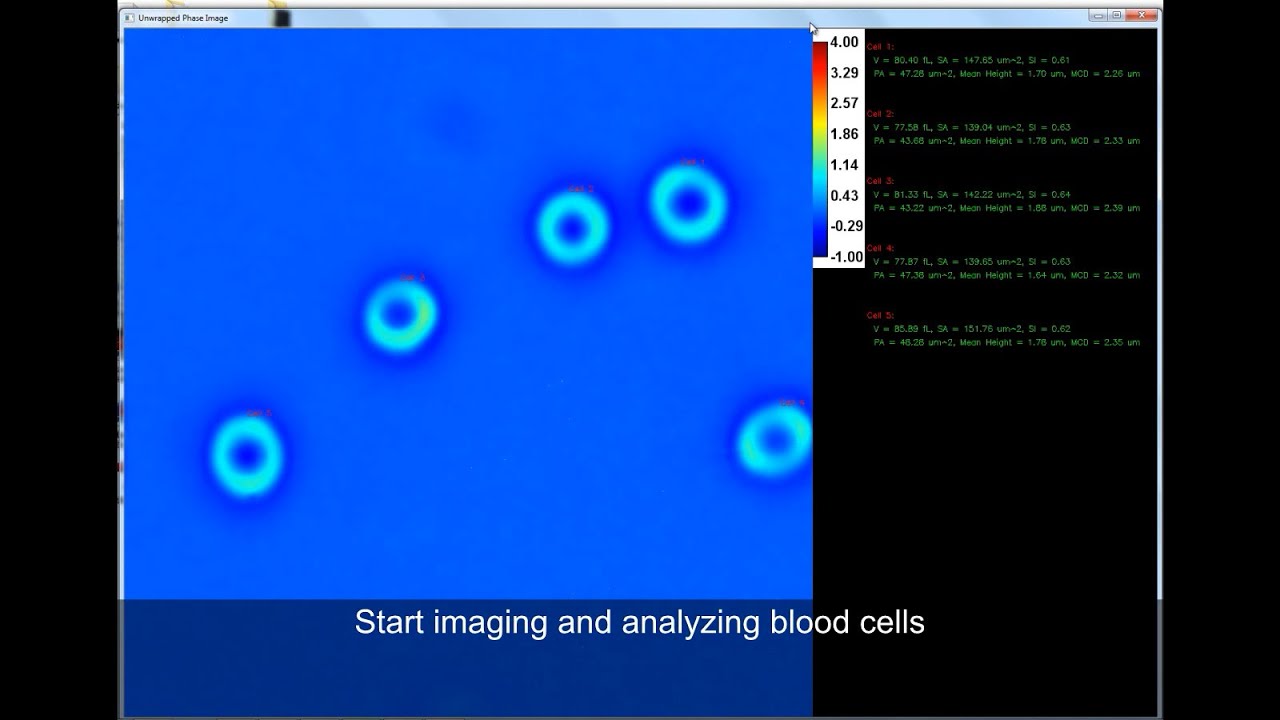Viewport: 1280px width, 720px height.
Task: Click the 3.29 color scale value
Action: [x=844, y=73]
